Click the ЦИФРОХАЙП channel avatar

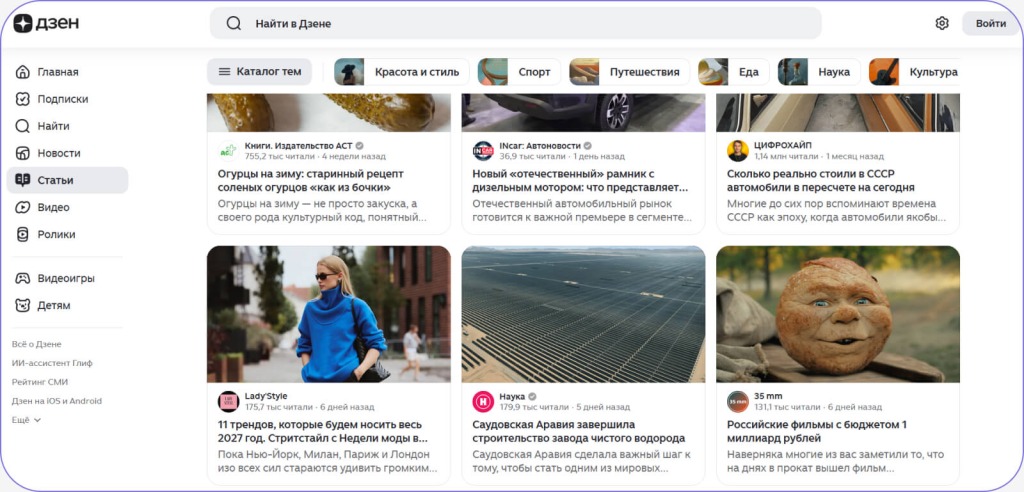pyautogui.click(x=738, y=151)
